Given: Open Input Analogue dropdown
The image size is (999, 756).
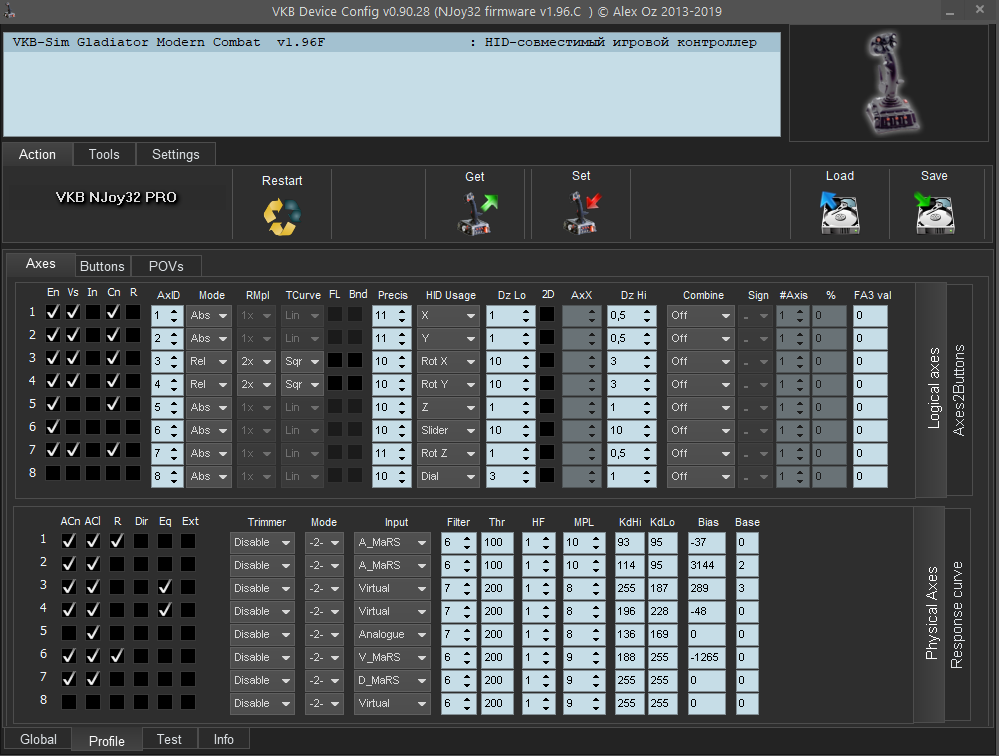Looking at the screenshot, I should pos(392,634).
